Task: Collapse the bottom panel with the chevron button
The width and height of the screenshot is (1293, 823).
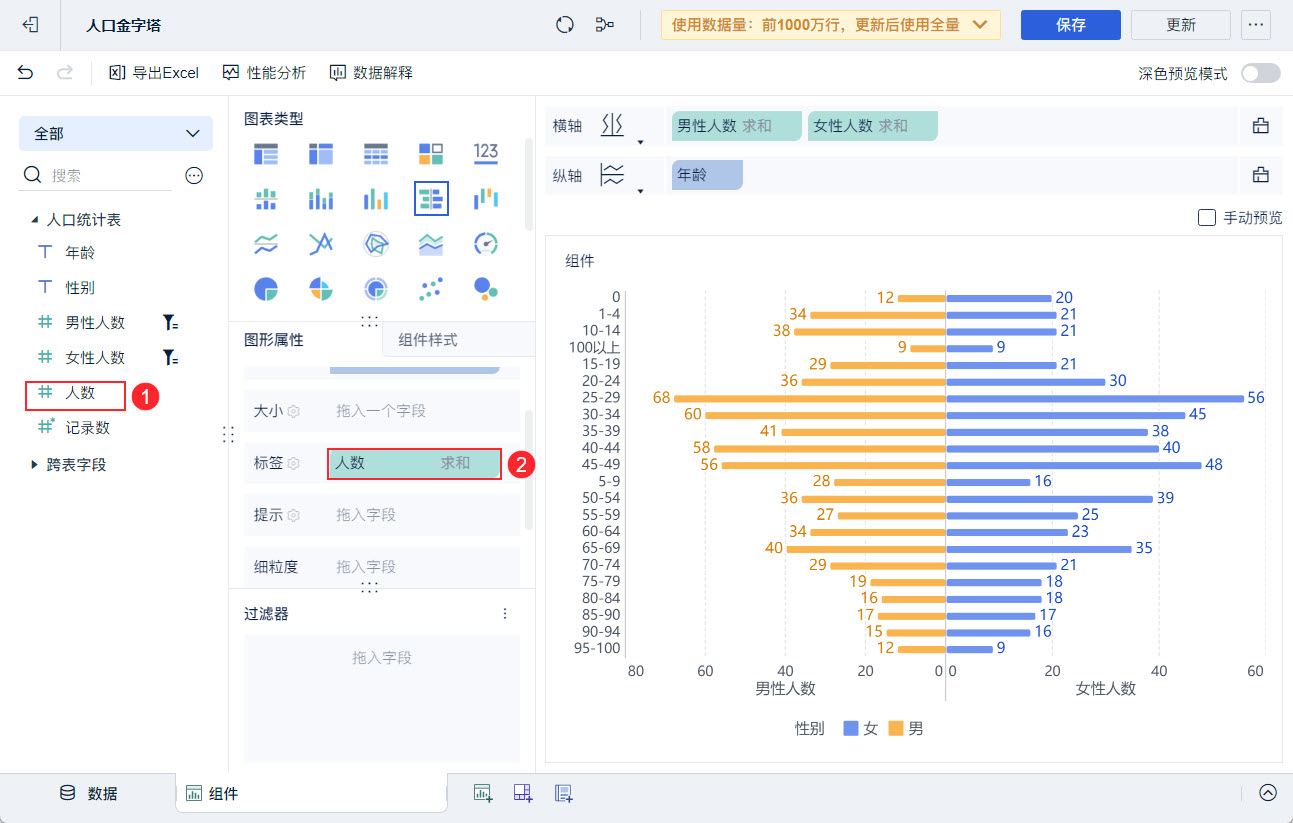Action: (1268, 793)
